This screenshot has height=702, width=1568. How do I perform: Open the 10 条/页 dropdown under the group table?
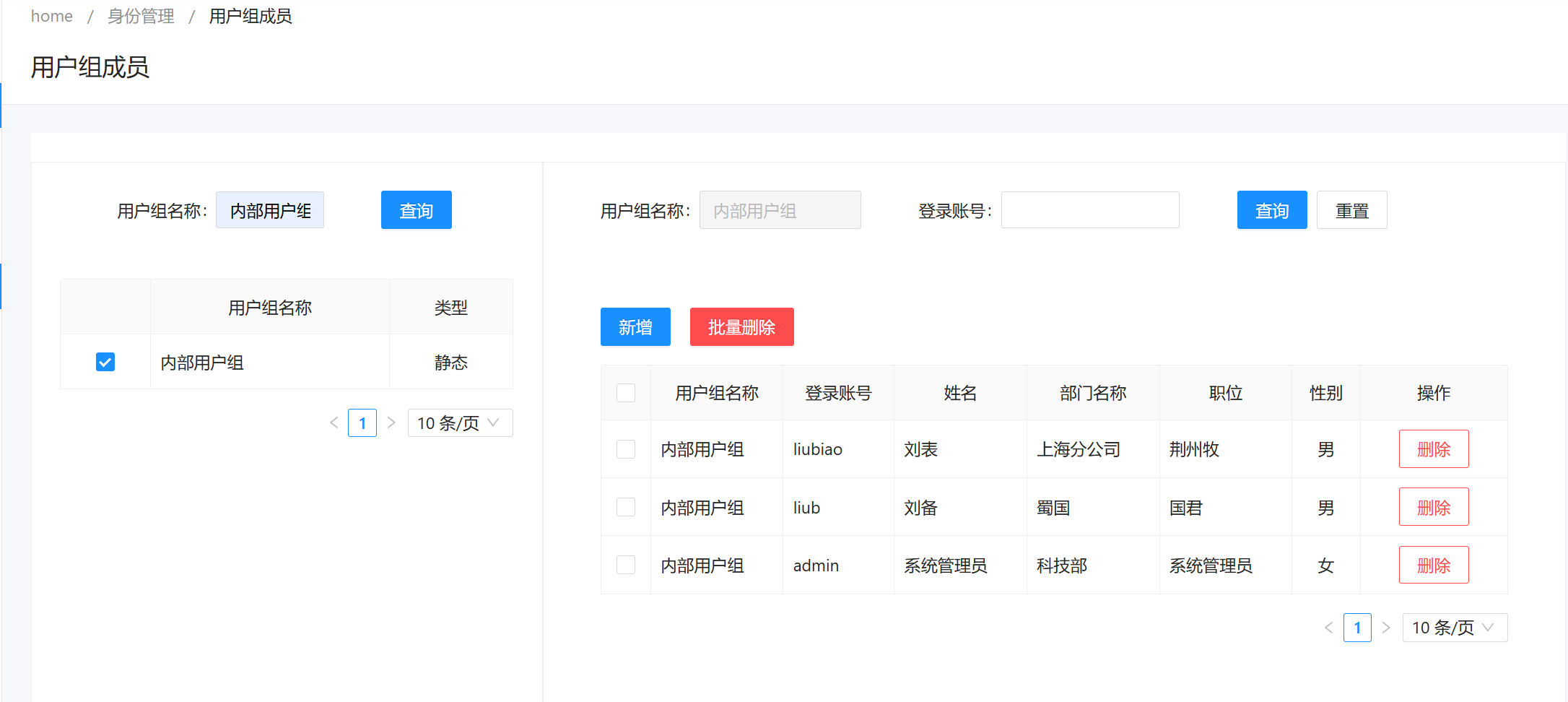(x=460, y=422)
